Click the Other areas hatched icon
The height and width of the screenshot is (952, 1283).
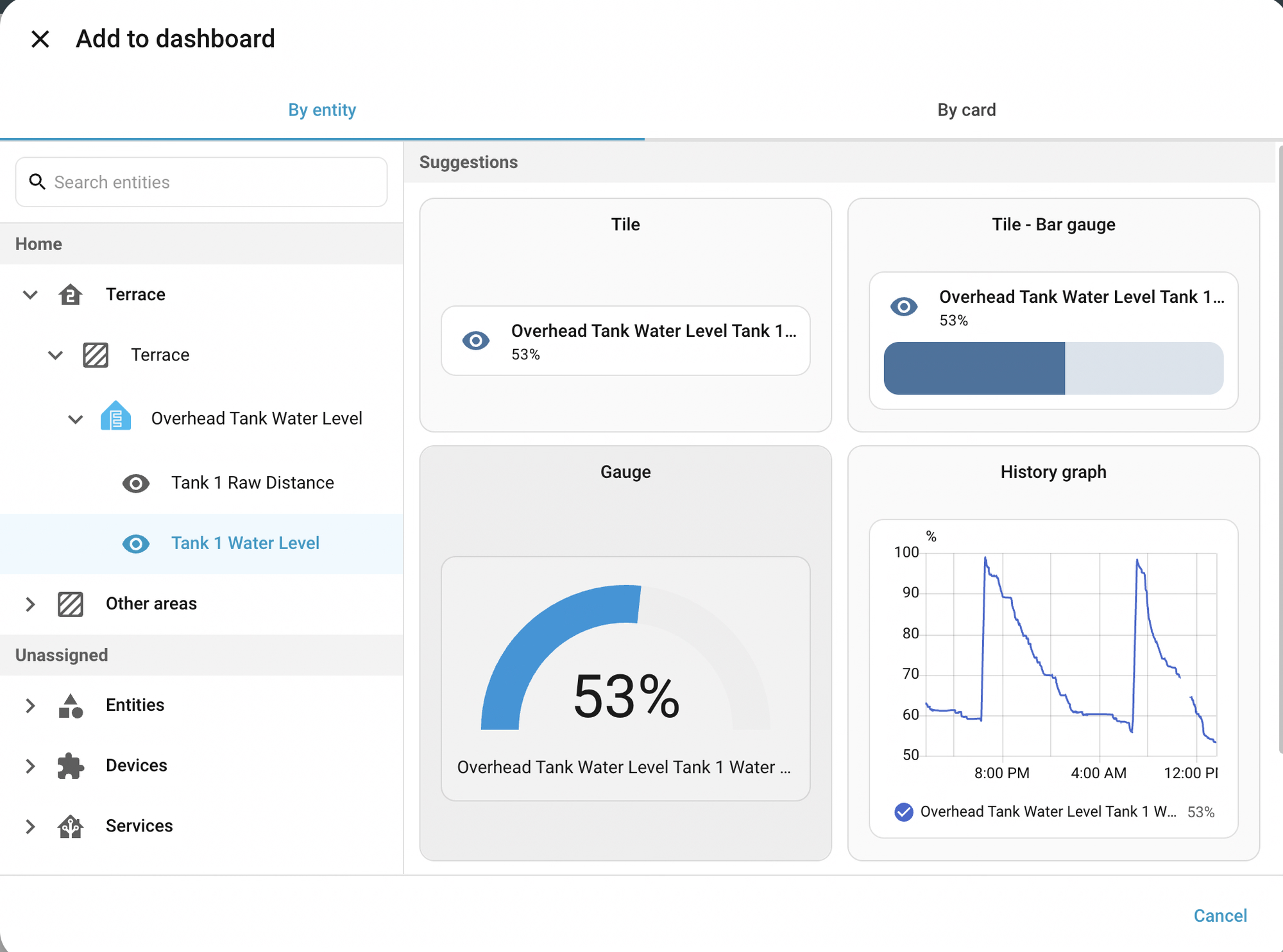pyautogui.click(x=70, y=604)
